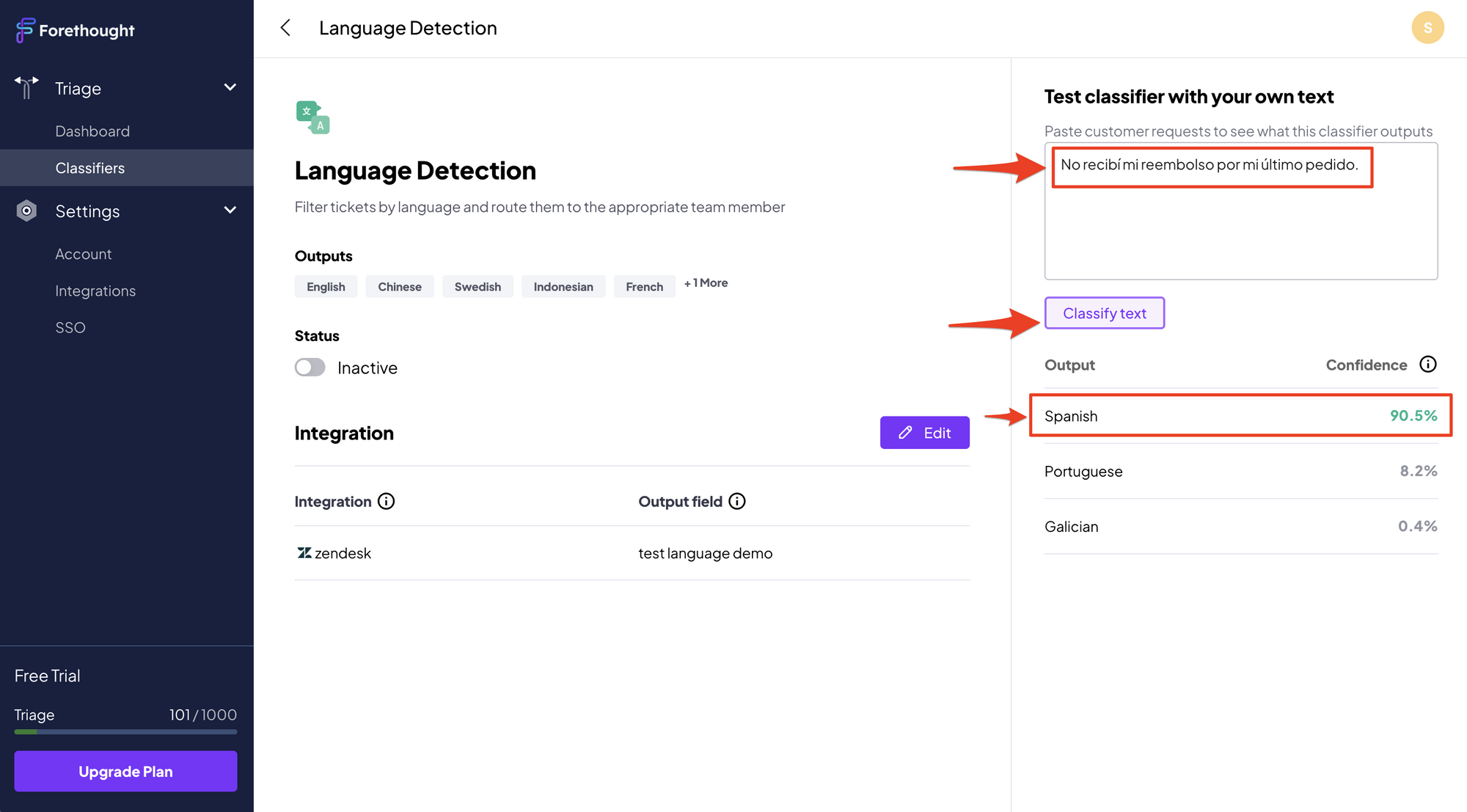
Task: Open the user avatar S menu
Action: pos(1427,28)
